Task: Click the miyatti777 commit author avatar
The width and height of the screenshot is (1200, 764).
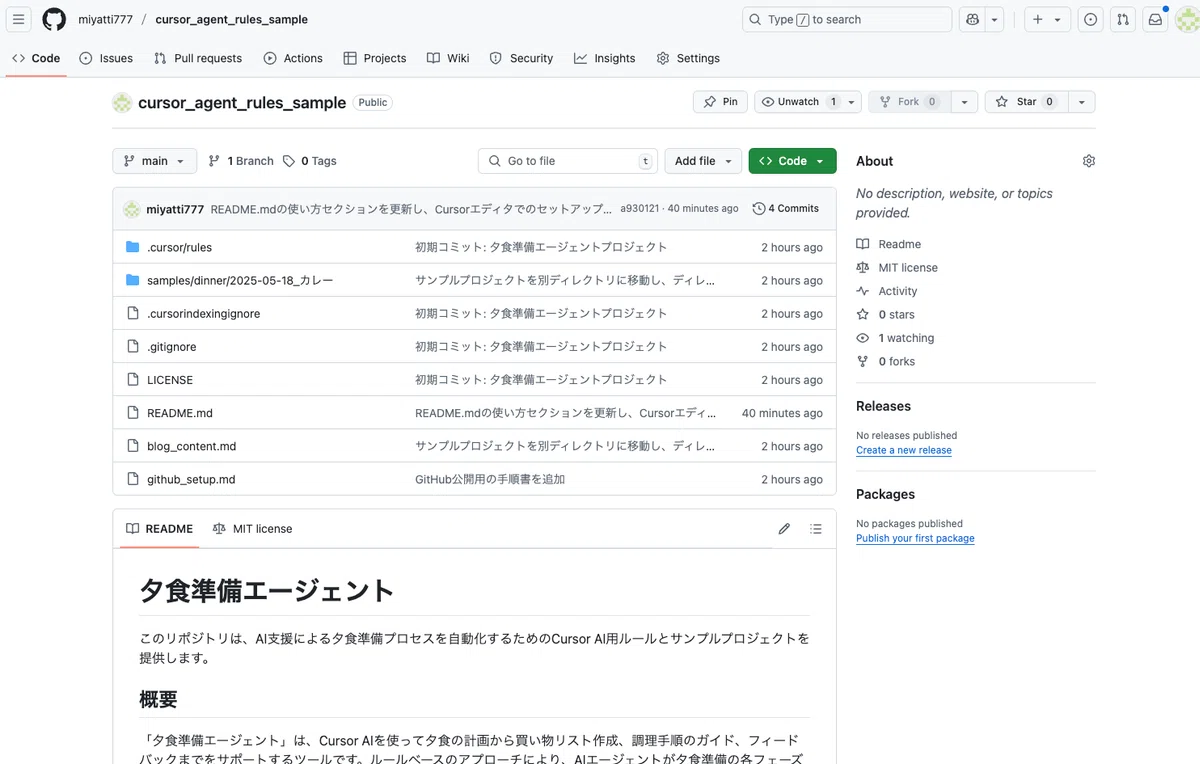Action: (132, 209)
